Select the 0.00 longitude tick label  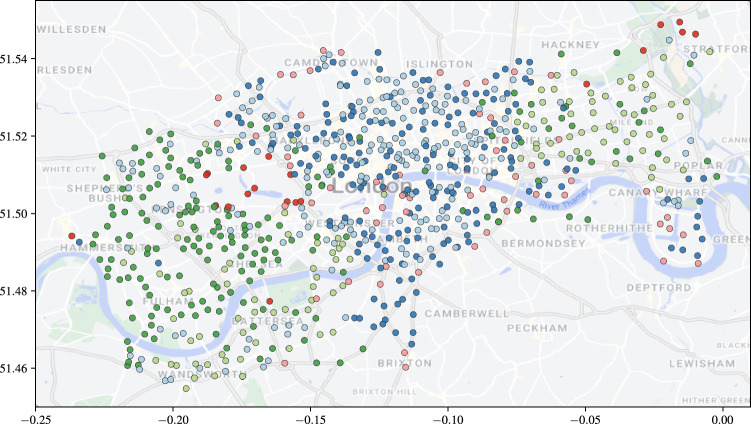pos(723,420)
